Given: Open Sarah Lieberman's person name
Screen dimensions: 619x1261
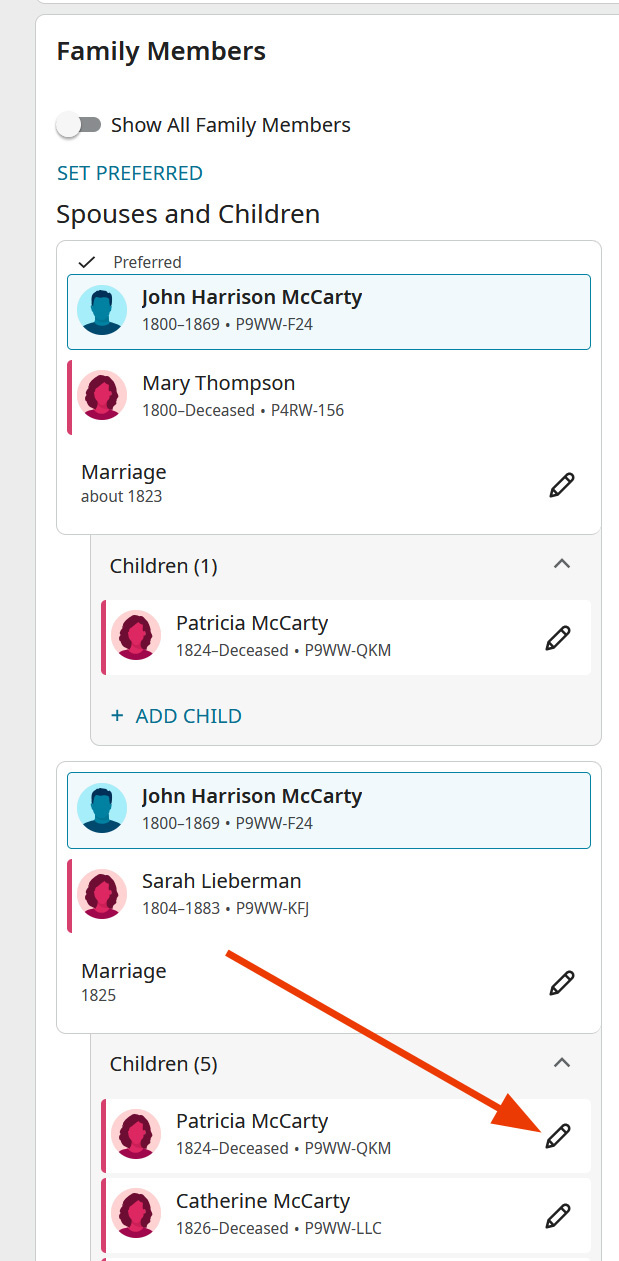Looking at the screenshot, I should 221,881.
